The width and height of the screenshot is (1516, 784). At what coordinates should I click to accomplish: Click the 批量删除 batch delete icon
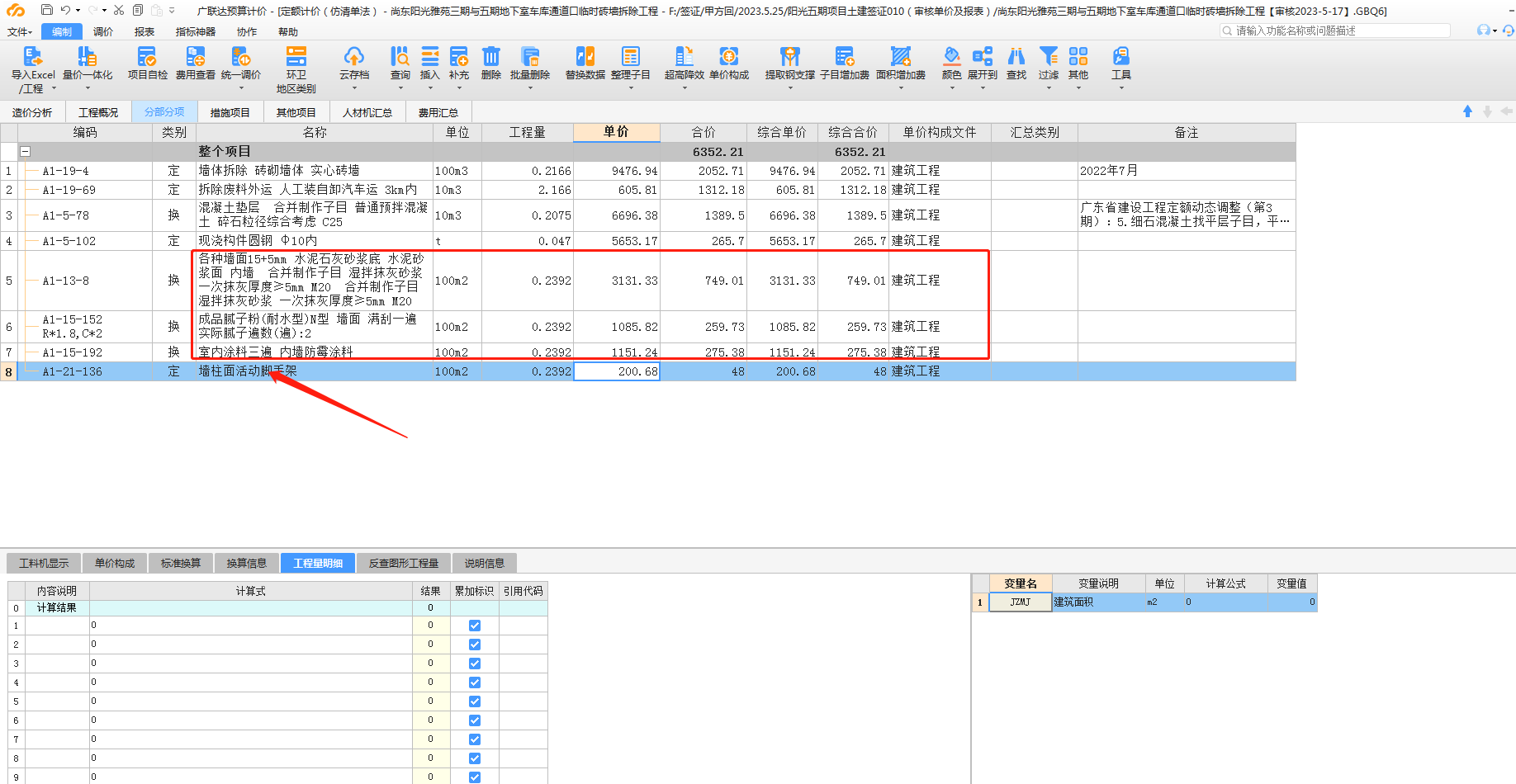(x=530, y=56)
